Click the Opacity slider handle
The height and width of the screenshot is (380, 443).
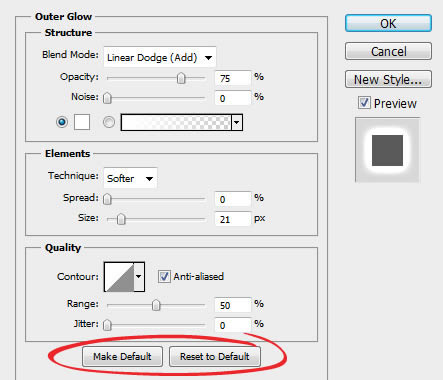[181, 78]
